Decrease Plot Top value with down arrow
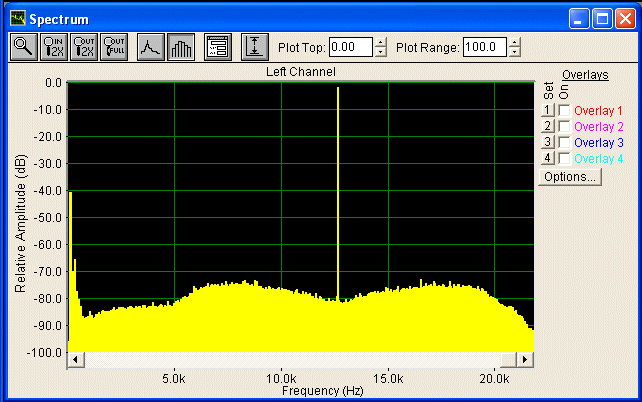Screen dimensions: 642x402 pyautogui.click(x=380, y=52)
